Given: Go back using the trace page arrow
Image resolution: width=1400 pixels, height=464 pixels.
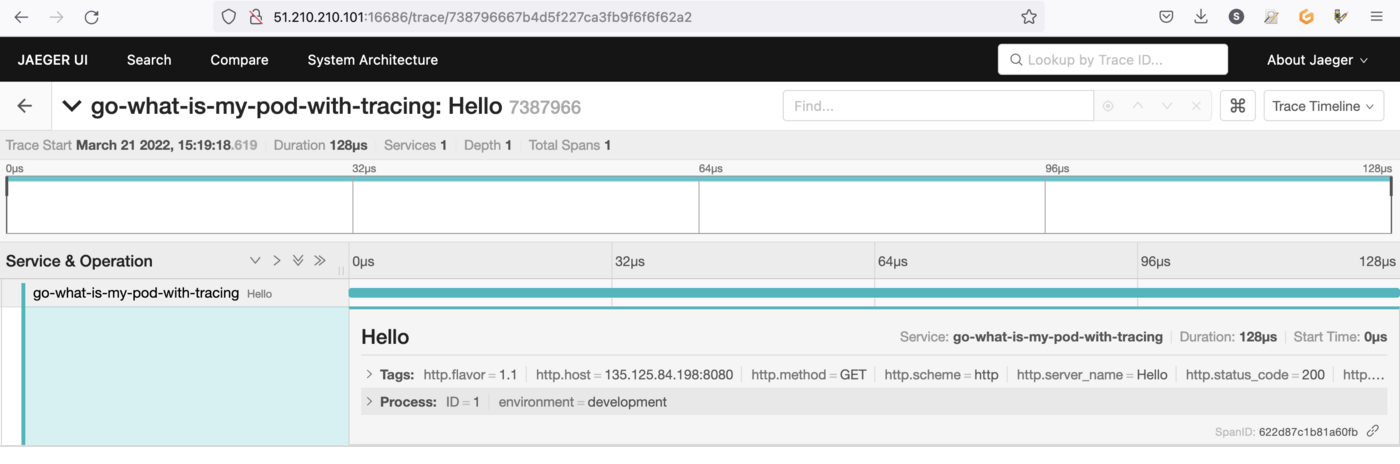Looking at the screenshot, I should click(x=25, y=106).
